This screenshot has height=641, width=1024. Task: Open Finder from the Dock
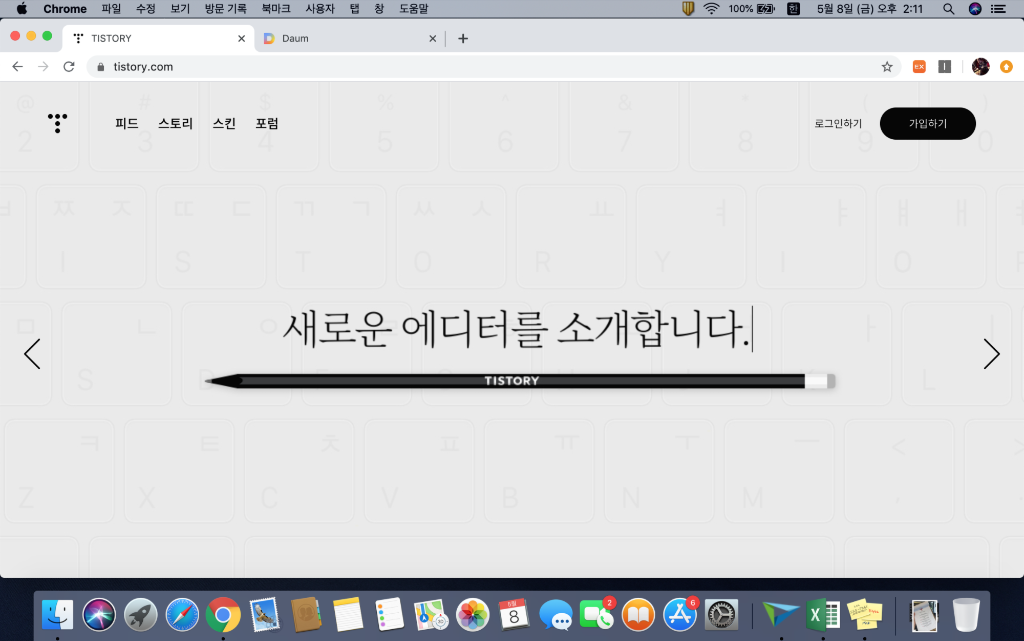coord(57,615)
